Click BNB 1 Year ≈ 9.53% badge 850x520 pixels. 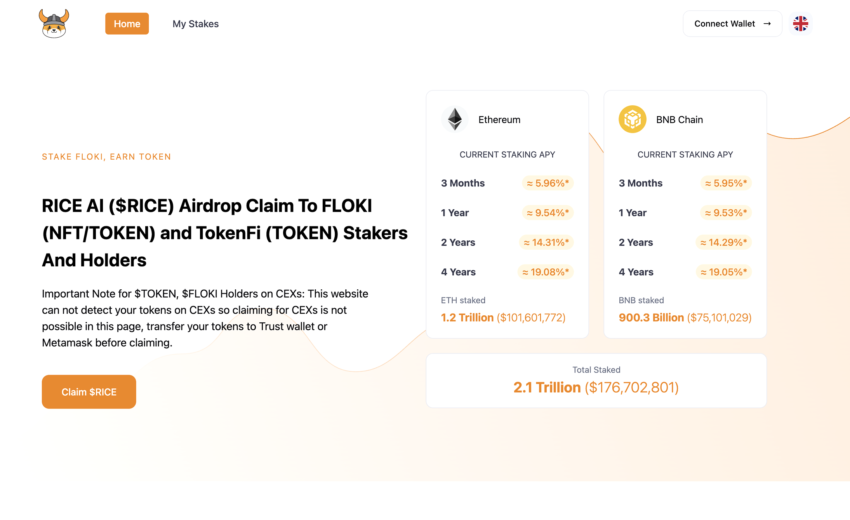tap(725, 213)
